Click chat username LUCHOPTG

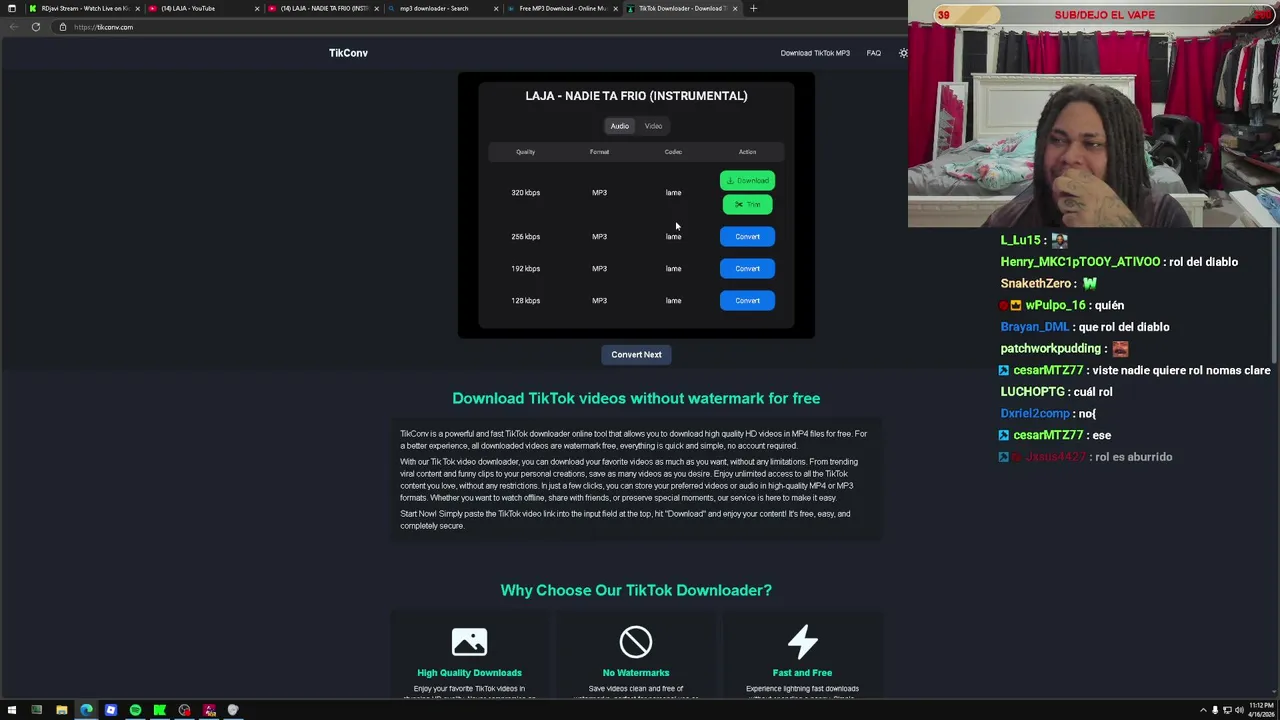coord(1032,392)
